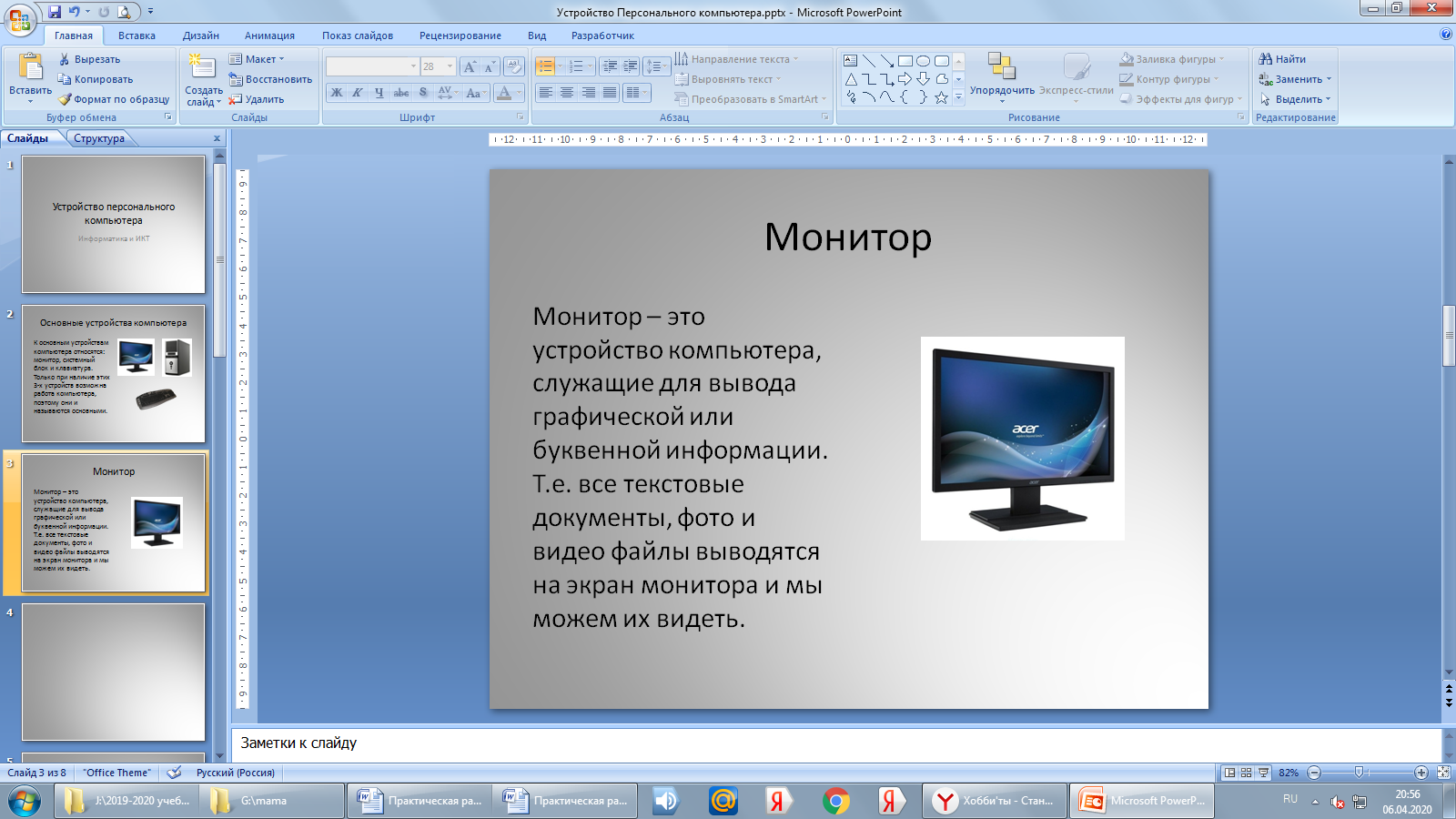Click decrease list indent level icon
The height and width of the screenshot is (819, 1456).
pos(610,66)
